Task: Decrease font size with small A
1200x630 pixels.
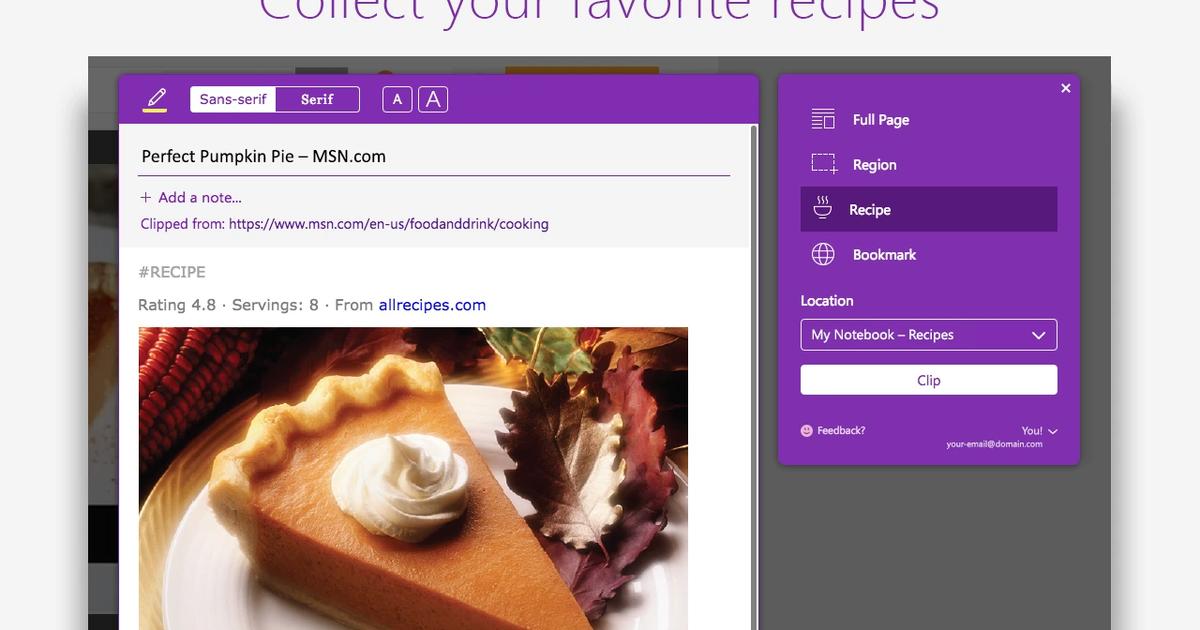Action: pos(397,99)
